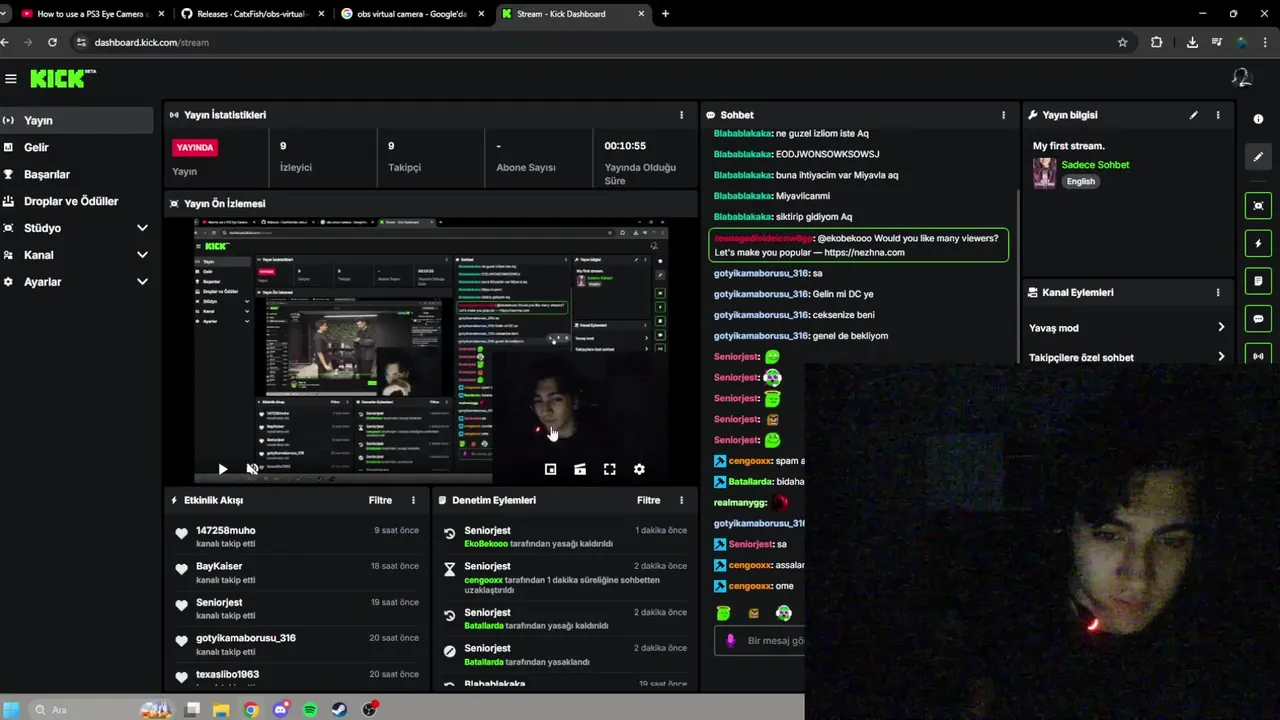Toggle the moderation actions document widget icon

[x=1258, y=281]
